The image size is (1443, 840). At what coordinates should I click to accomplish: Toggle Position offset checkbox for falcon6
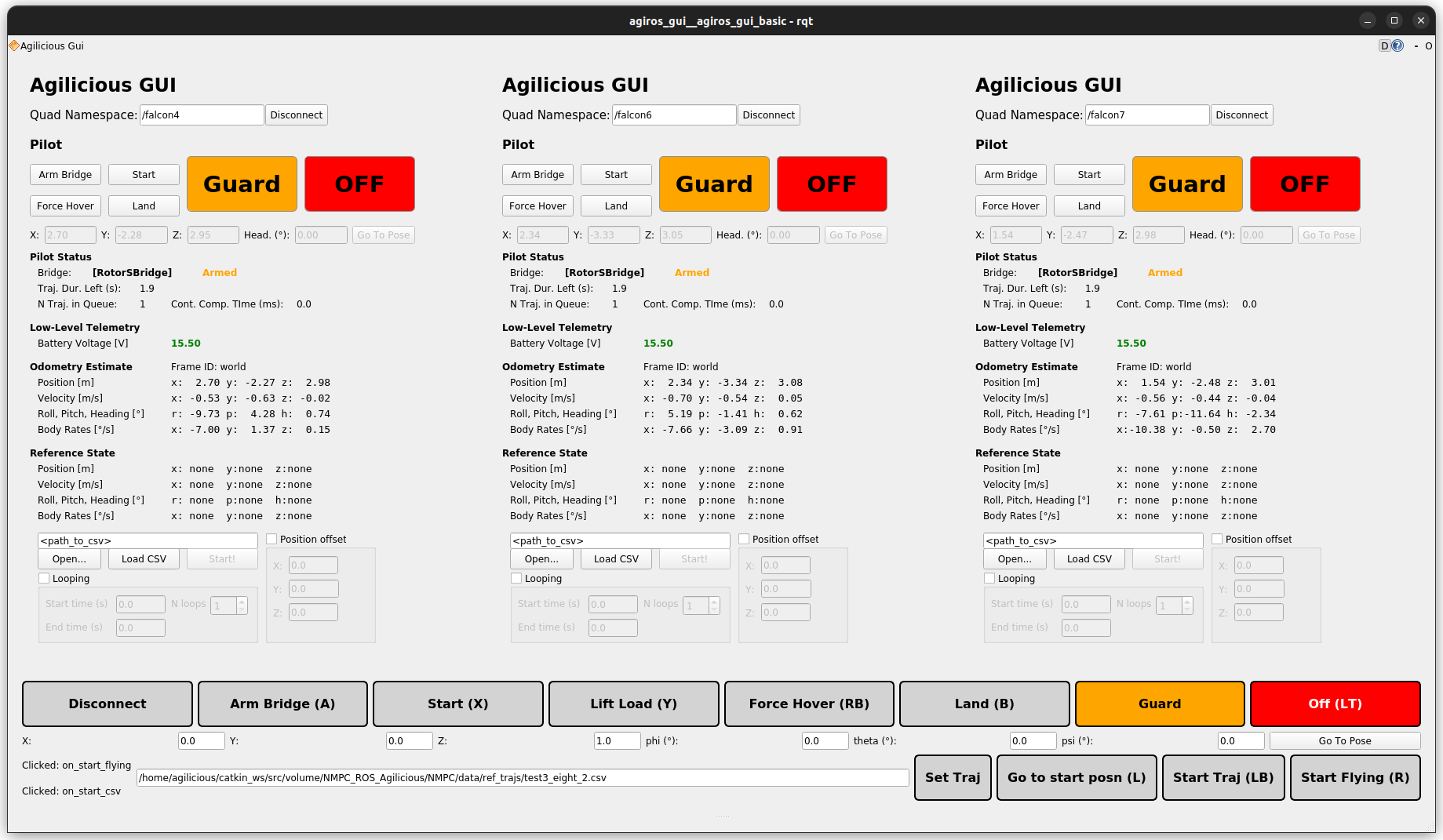[744, 540]
